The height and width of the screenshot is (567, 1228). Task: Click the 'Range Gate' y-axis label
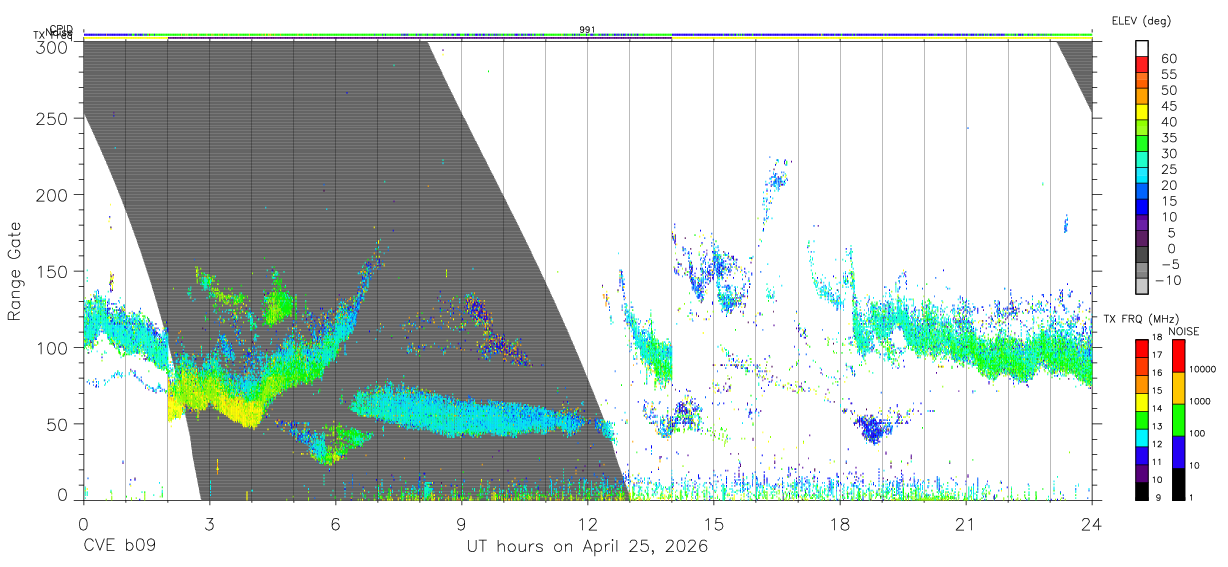click(15, 272)
